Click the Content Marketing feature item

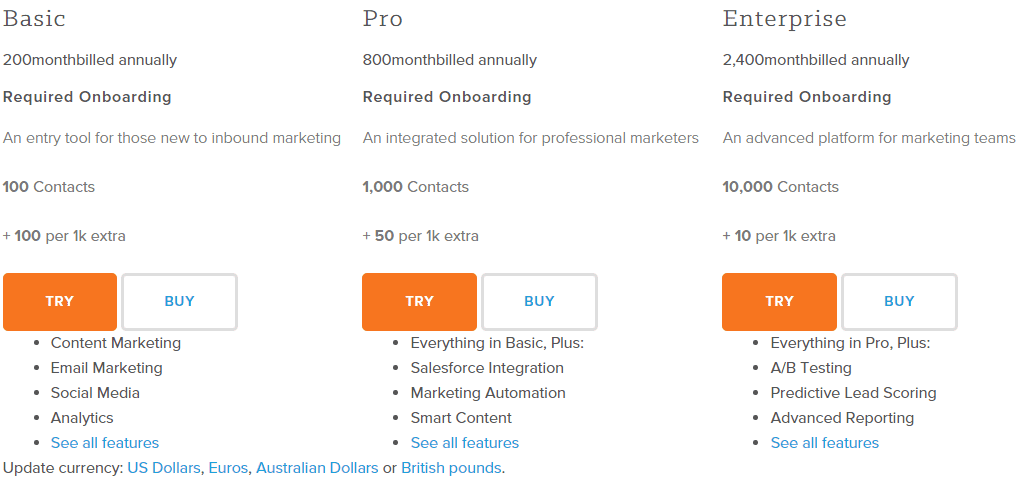point(116,343)
